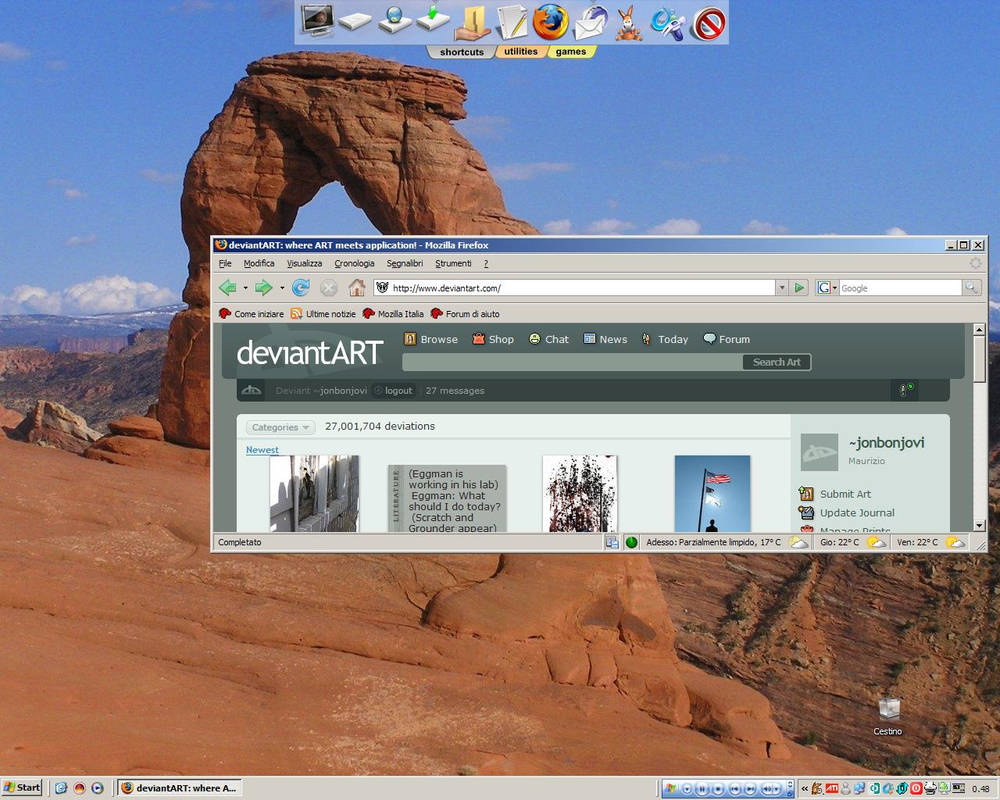Click the deviantART logo
Screen dimensions: 1000x800
310,353
